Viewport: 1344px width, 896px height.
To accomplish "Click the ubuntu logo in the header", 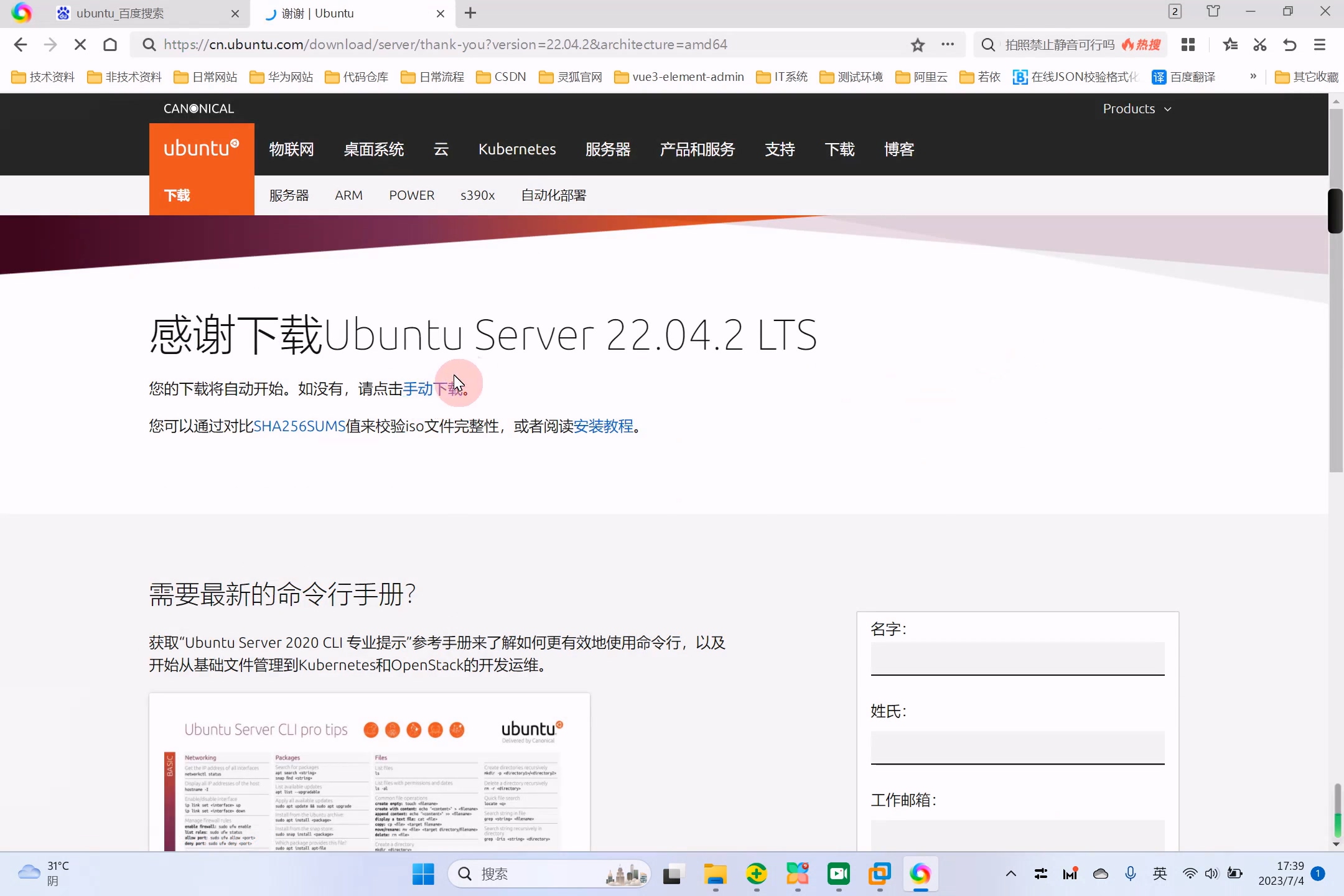I will pos(202,148).
